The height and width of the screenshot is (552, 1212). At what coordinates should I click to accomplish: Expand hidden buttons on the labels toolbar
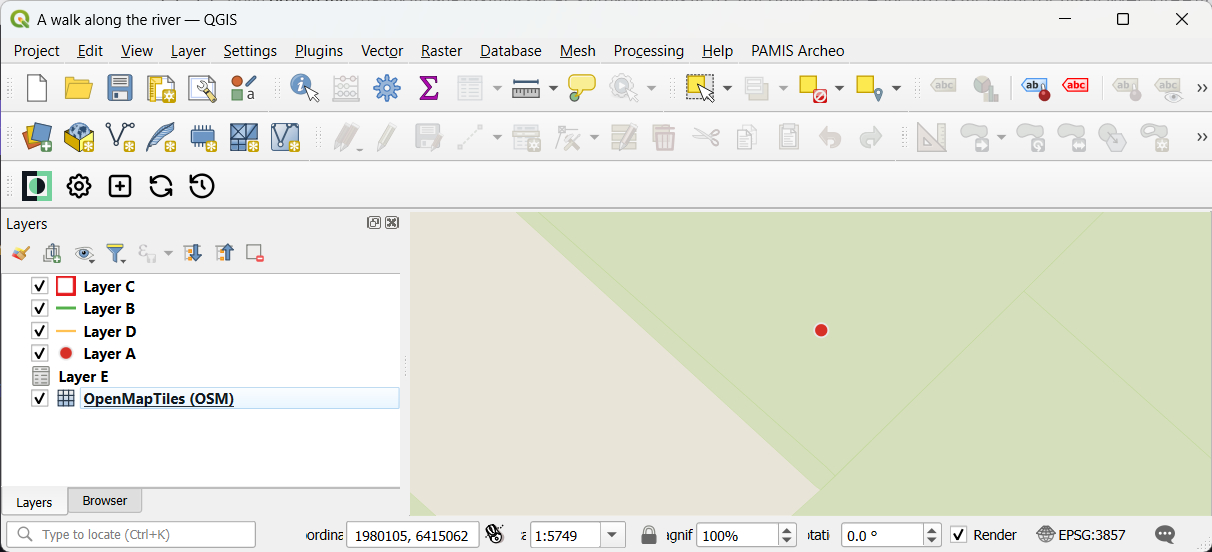pos(1201,88)
